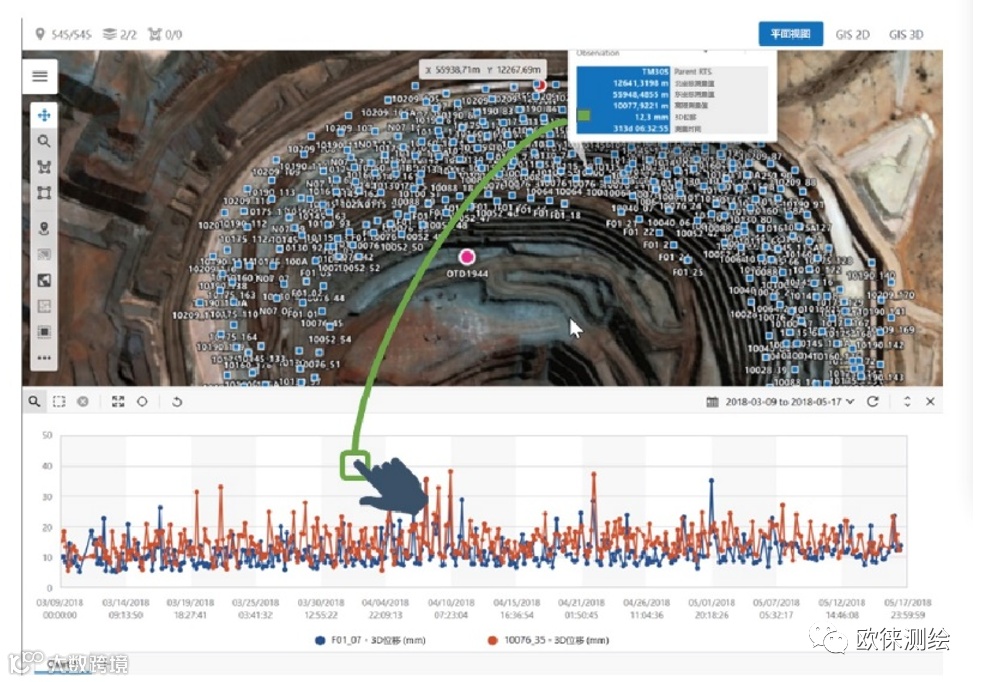Toggle the 10076_35 orange legend series
The width and height of the screenshot is (982, 682).
(x=548, y=640)
